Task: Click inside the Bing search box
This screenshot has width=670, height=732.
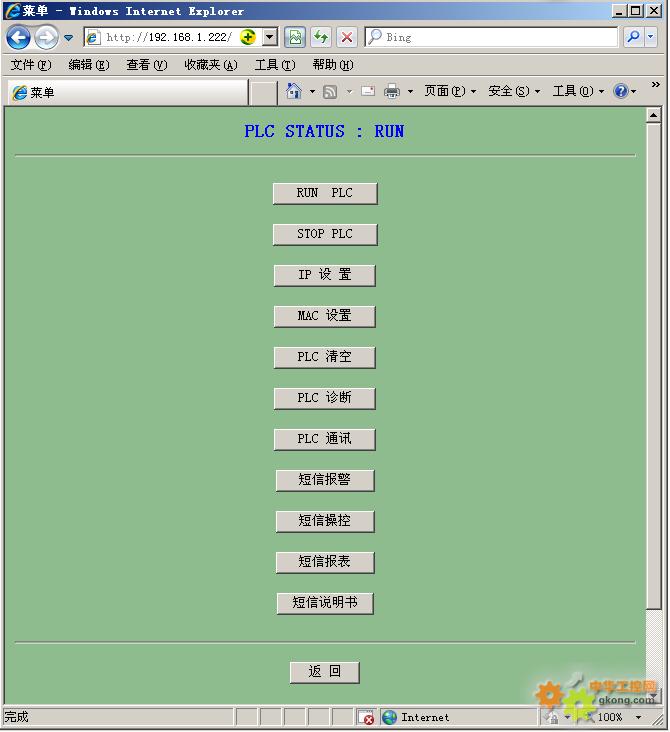Action: (492, 37)
